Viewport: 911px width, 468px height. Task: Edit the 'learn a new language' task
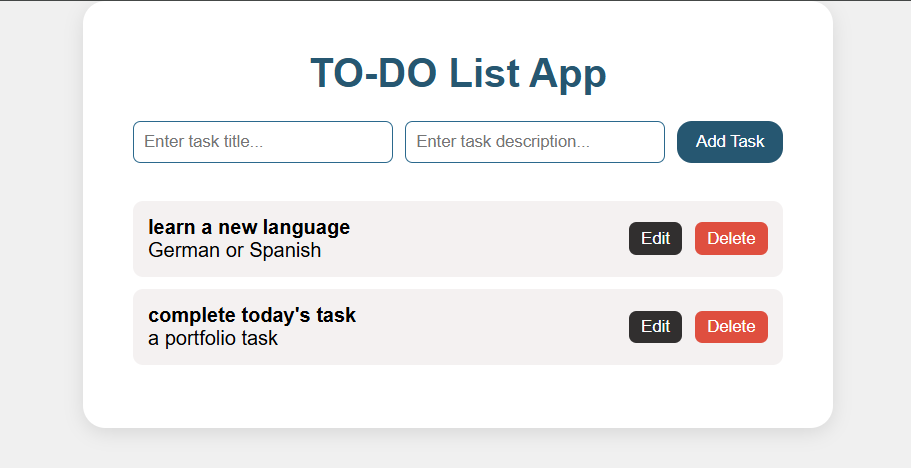[655, 238]
